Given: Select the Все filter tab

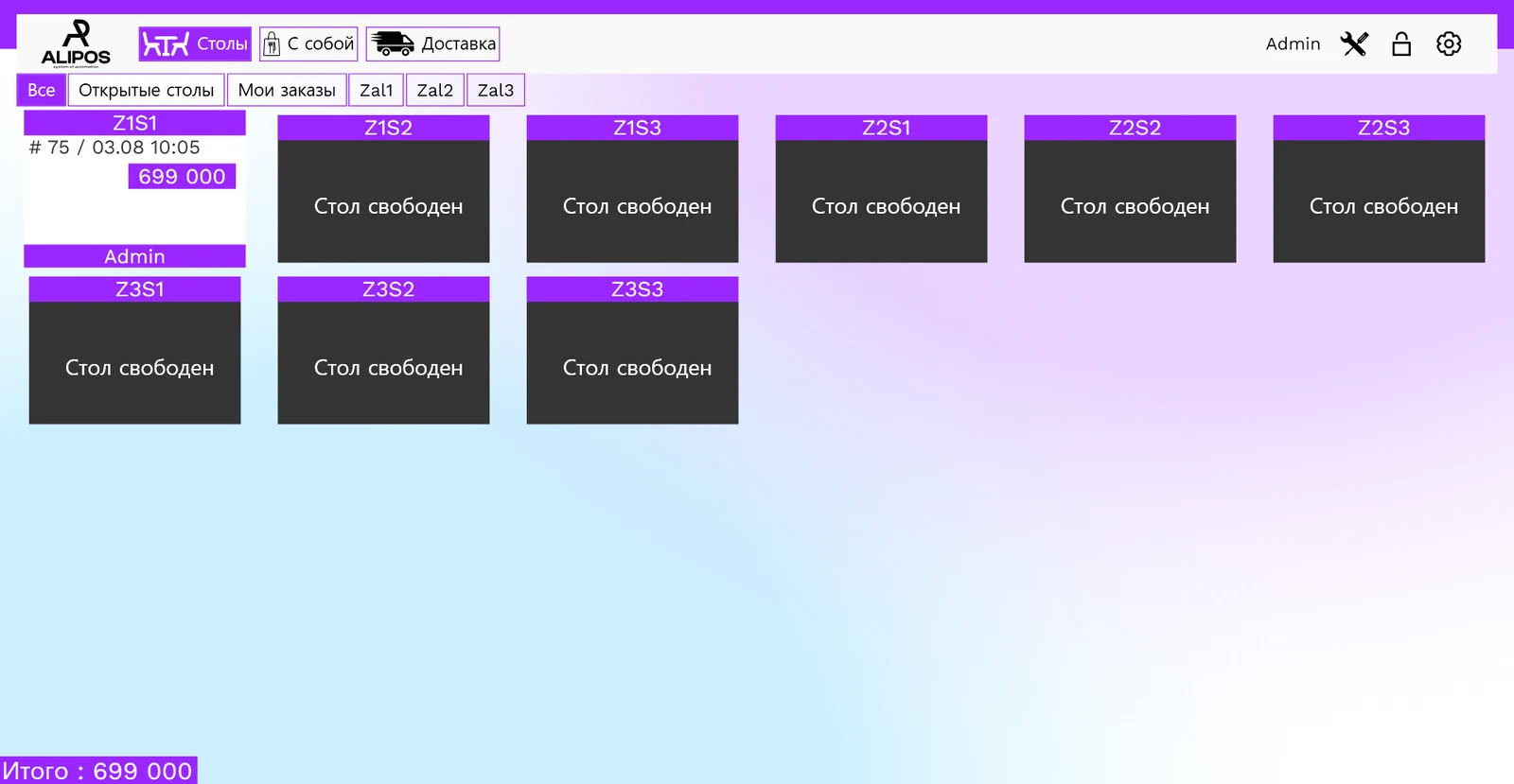Looking at the screenshot, I should [x=41, y=90].
